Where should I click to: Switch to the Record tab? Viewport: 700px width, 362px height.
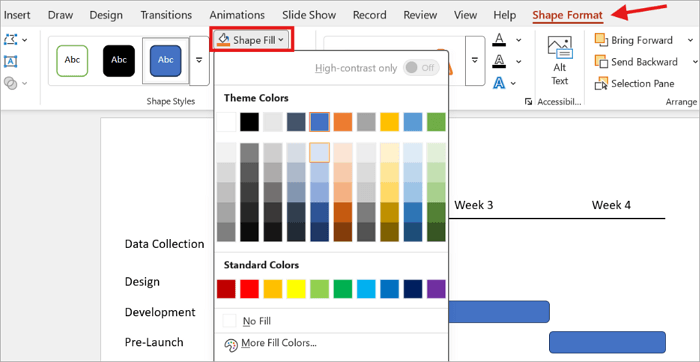coord(369,15)
